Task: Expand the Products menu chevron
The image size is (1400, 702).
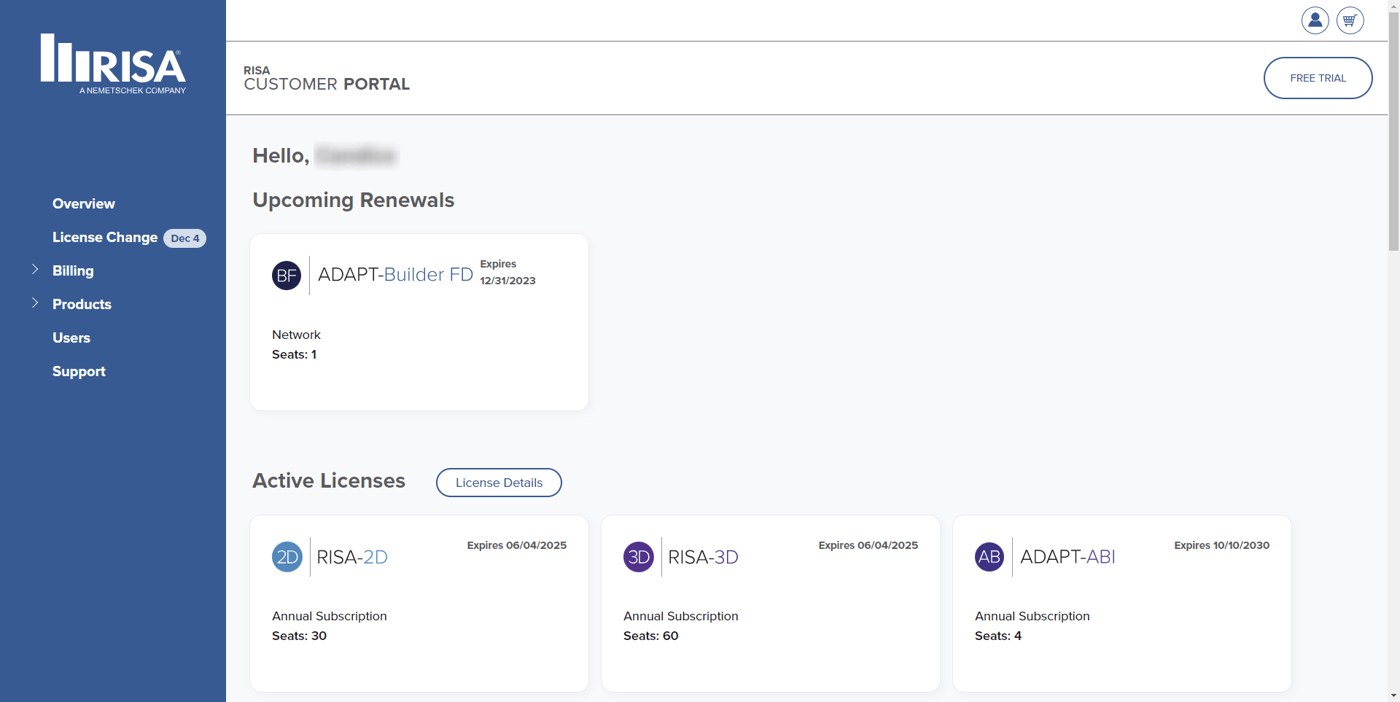Action: click(35, 303)
